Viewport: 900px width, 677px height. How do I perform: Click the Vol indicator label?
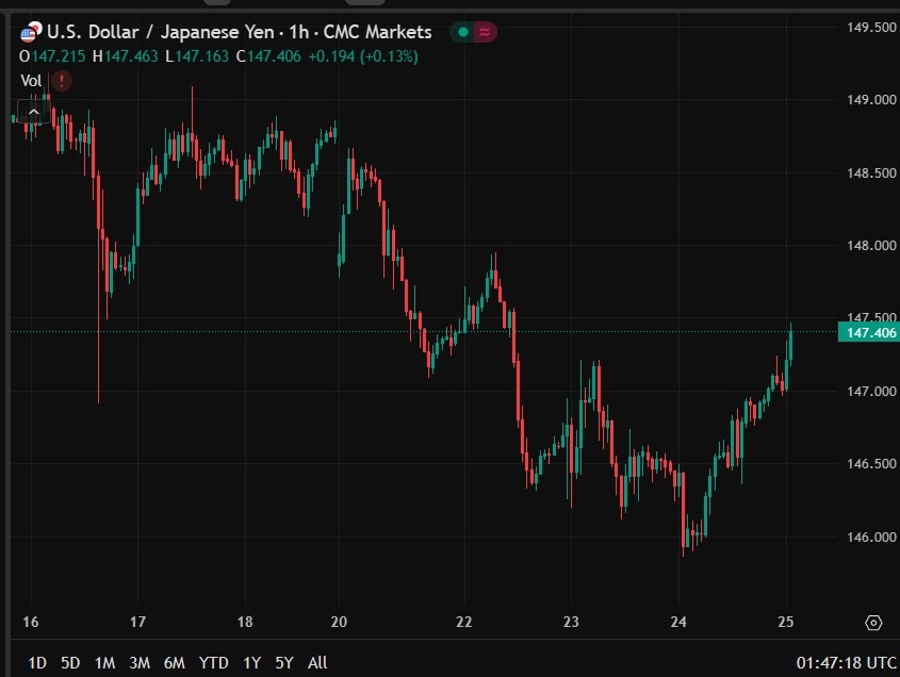point(31,81)
